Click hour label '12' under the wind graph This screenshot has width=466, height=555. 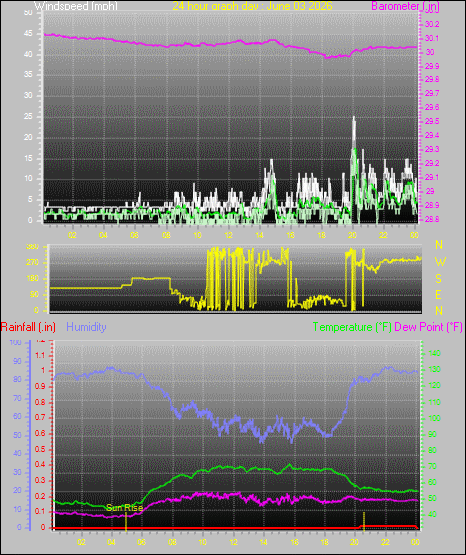point(229,235)
